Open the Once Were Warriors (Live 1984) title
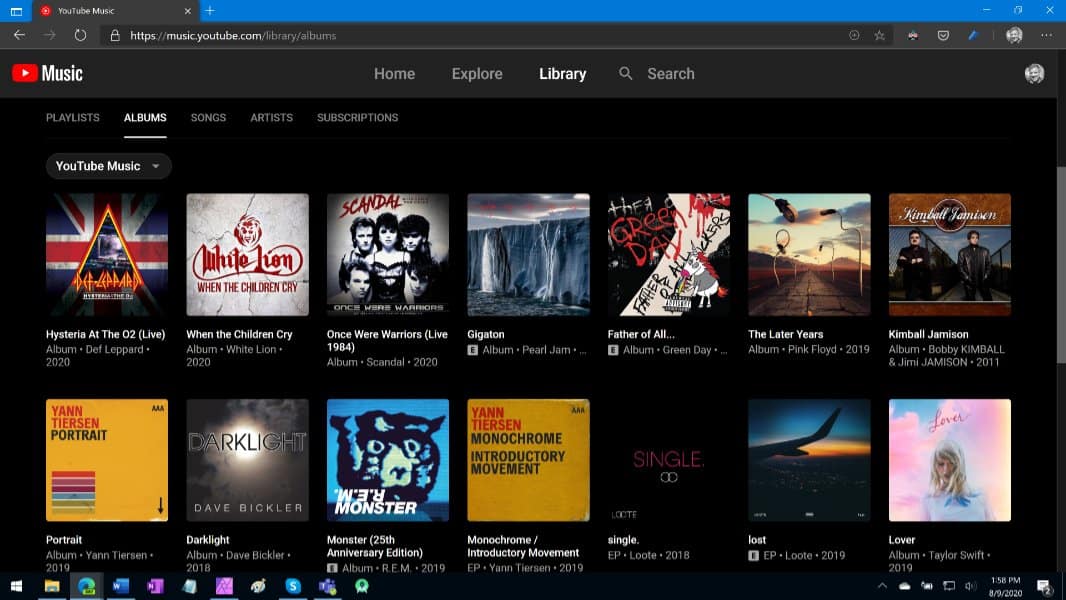This screenshot has width=1066, height=600. [387, 340]
